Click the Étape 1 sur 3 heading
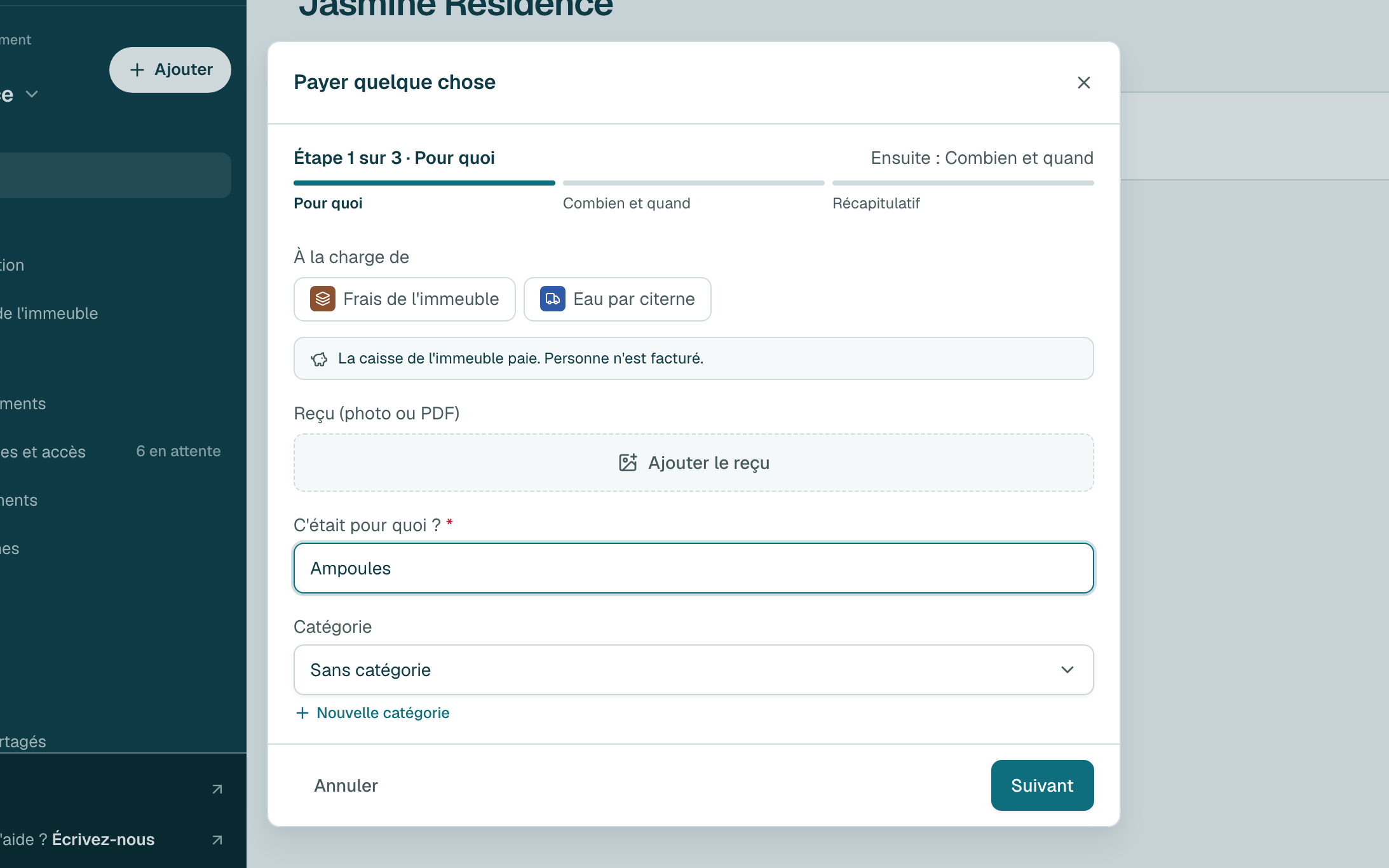The image size is (1389, 868). tap(394, 158)
